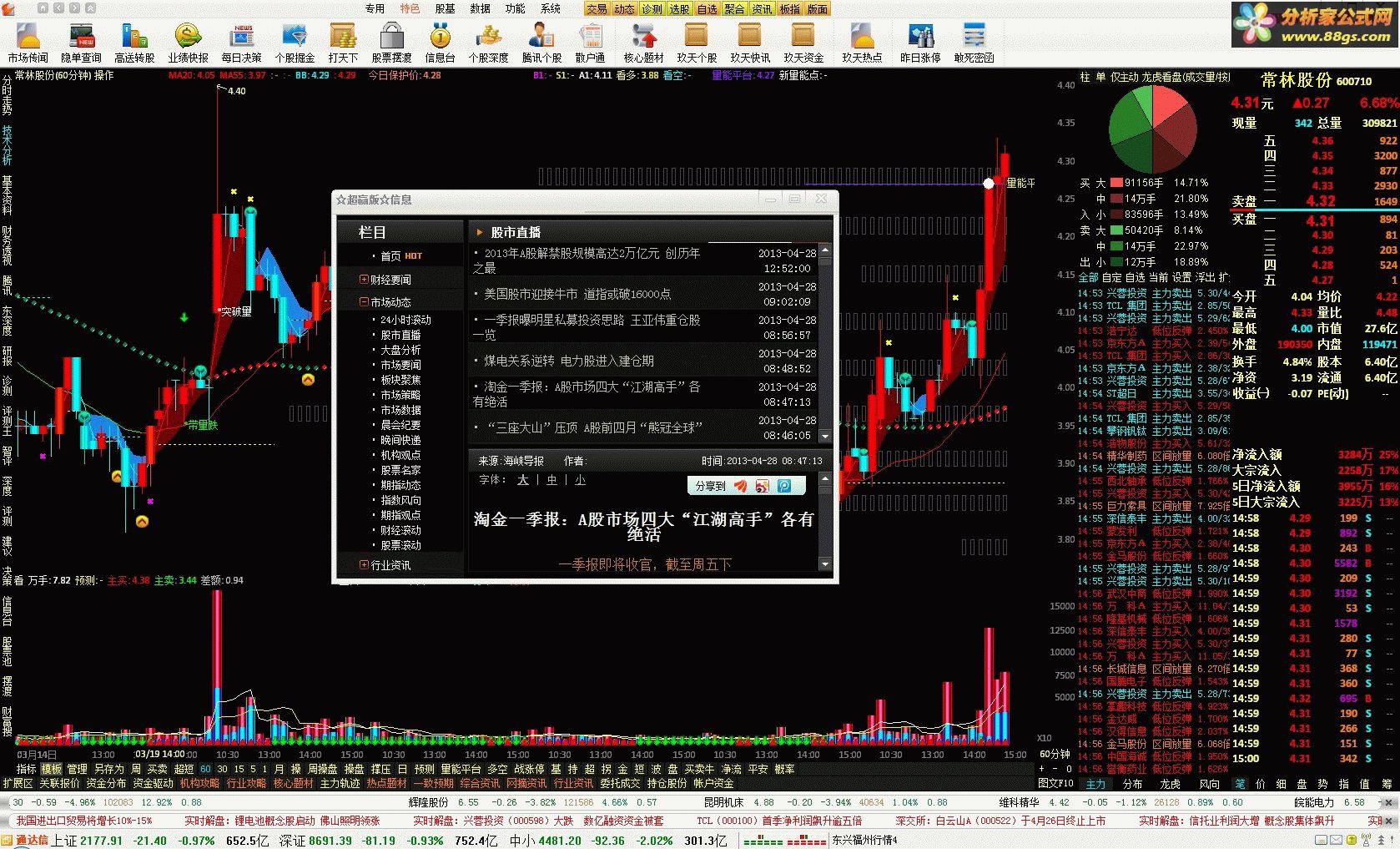Open 每日决策 news icon
Image resolution: width=1400 pixels, height=849 pixels.
click(x=242, y=43)
